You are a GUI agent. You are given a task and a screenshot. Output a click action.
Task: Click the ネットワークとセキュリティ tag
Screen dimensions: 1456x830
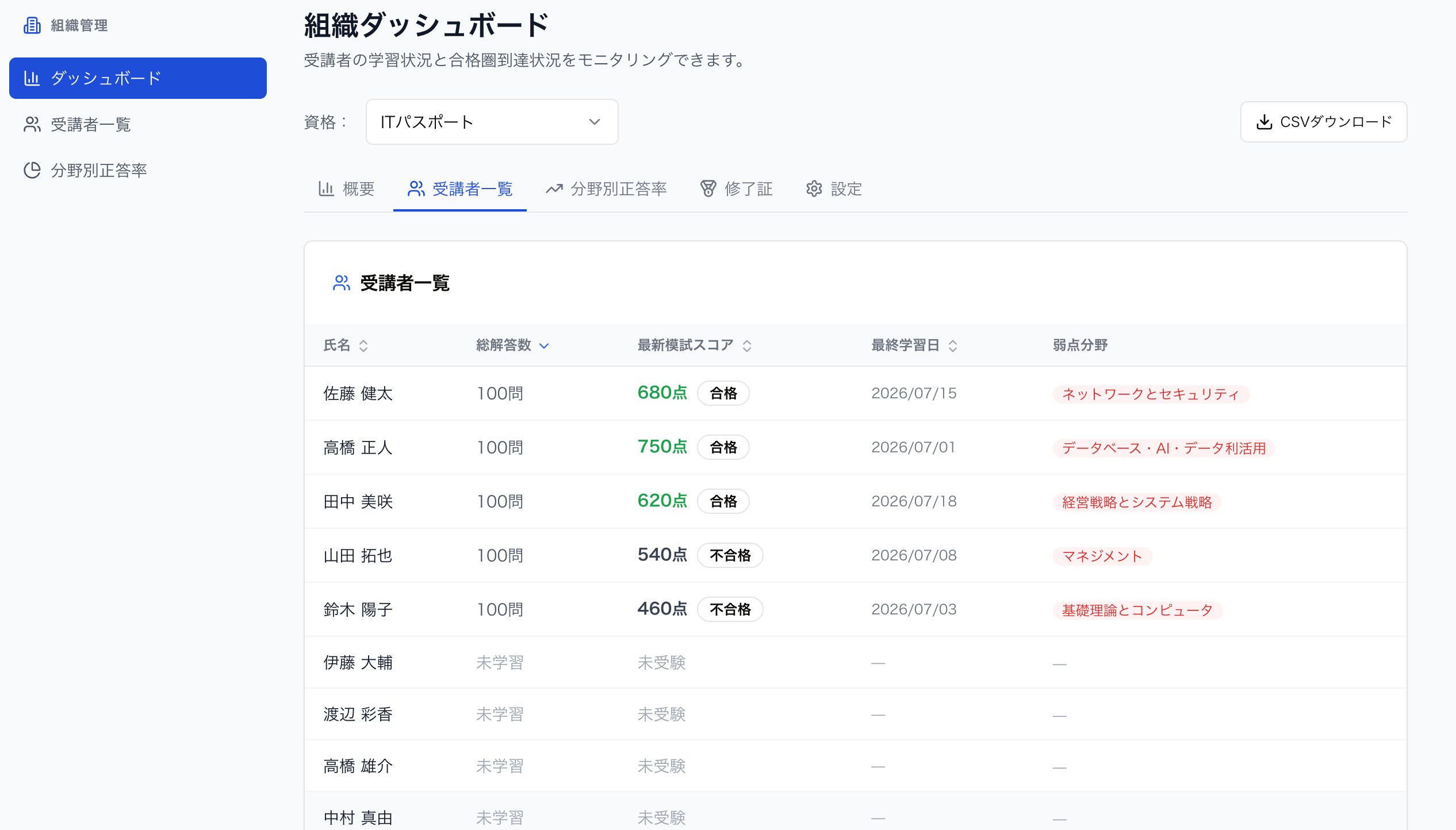pos(1151,394)
